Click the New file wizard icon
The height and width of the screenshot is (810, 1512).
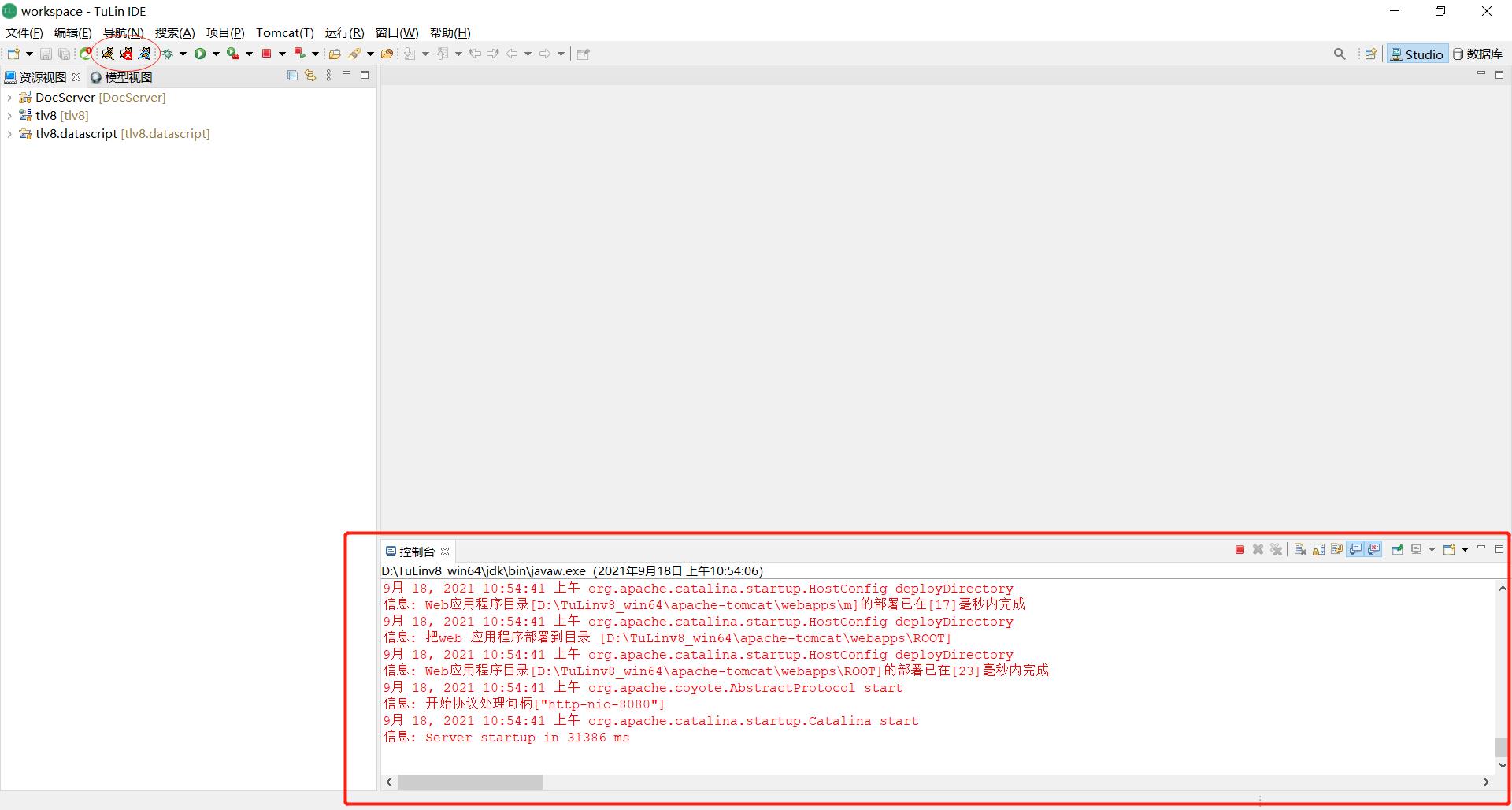(13, 54)
